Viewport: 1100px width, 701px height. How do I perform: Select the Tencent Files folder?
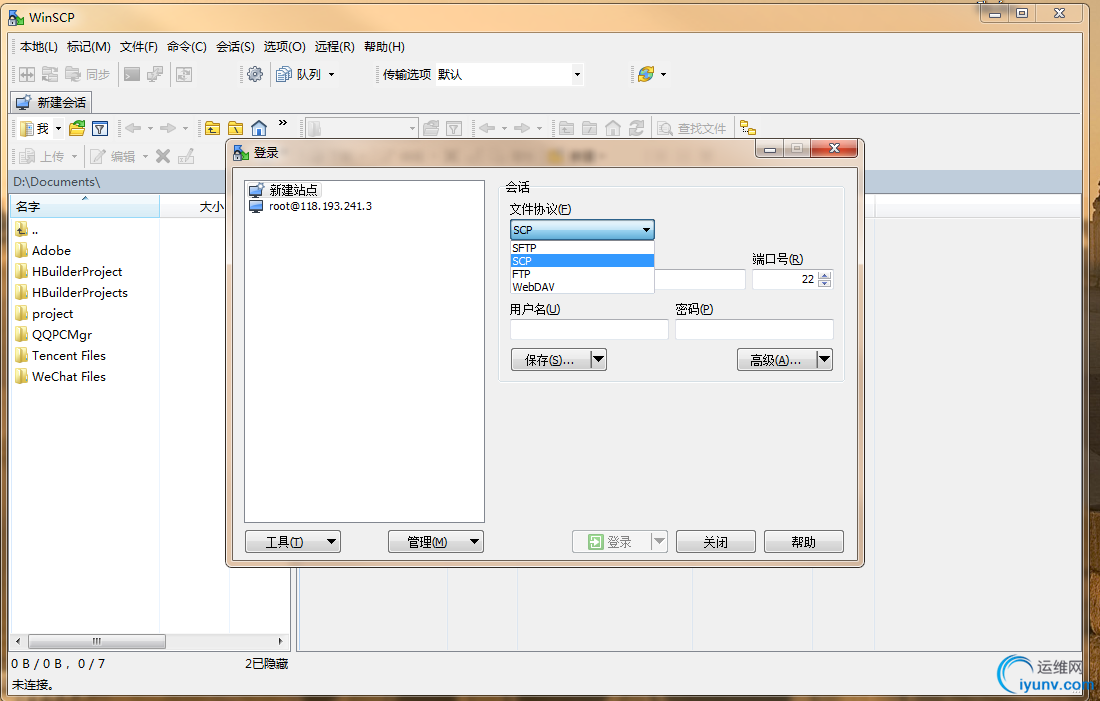pos(60,356)
